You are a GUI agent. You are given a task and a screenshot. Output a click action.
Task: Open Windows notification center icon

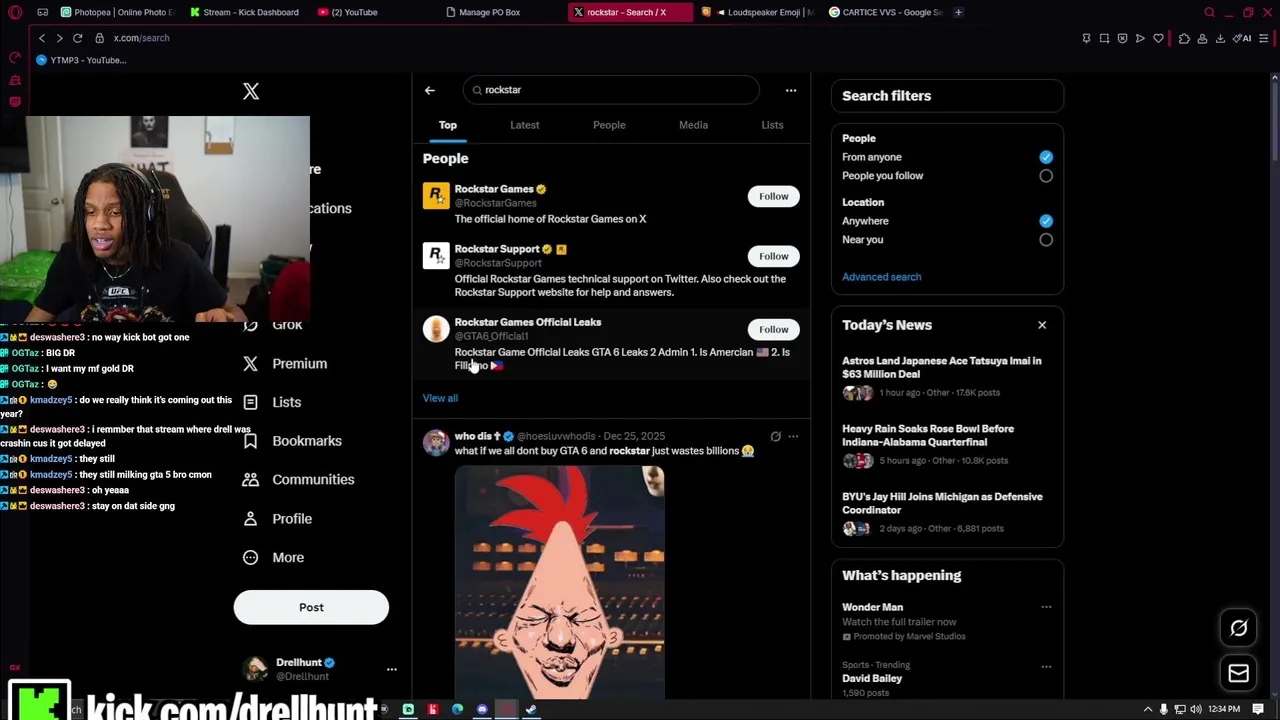pos(1258,709)
